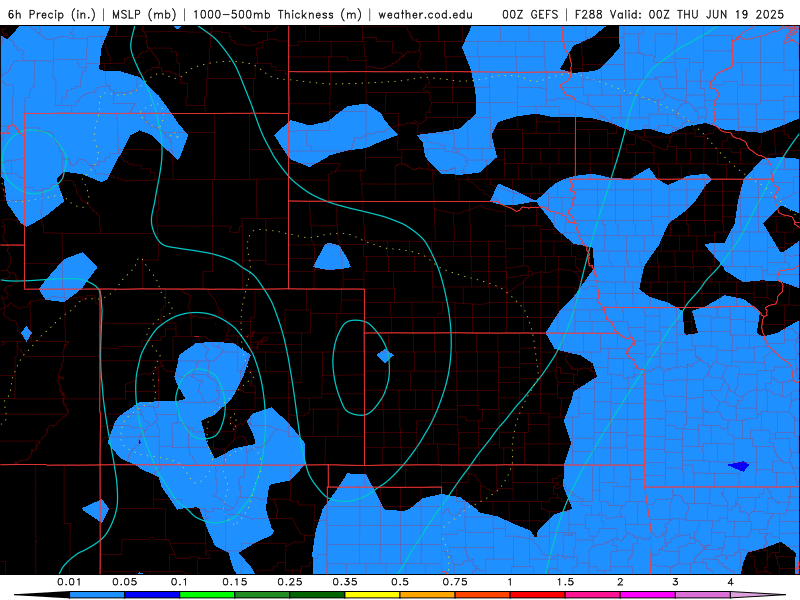Click the 0.25 legend value

[290, 582]
